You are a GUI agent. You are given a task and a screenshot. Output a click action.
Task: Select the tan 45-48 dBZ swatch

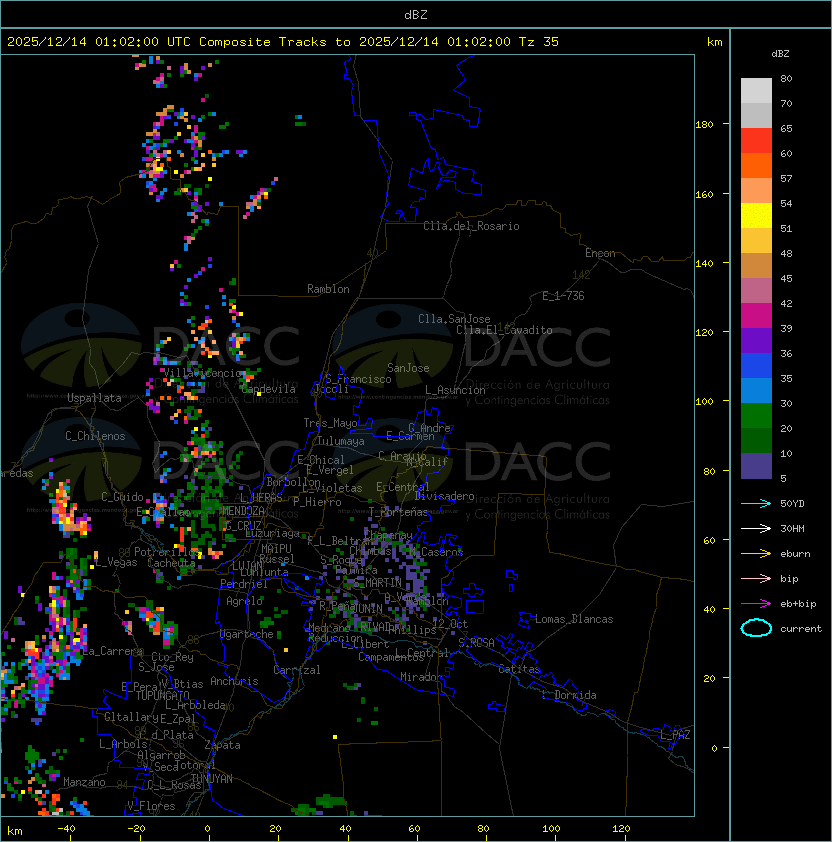click(756, 265)
